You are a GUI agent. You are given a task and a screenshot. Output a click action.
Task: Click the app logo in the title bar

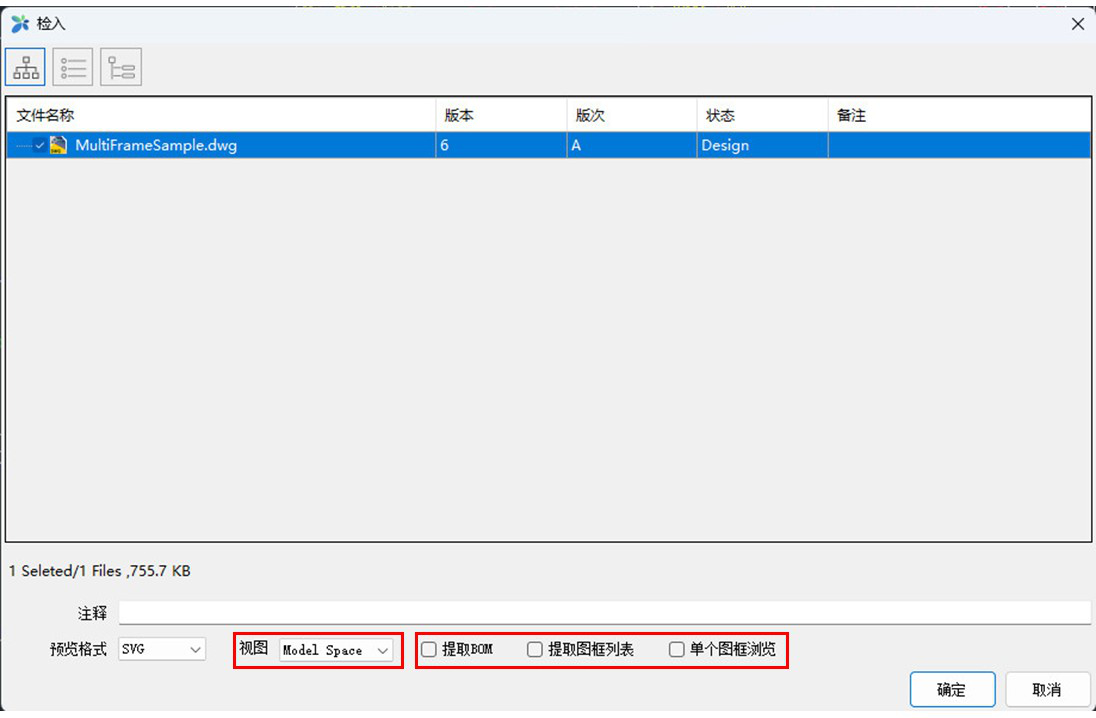pos(19,24)
